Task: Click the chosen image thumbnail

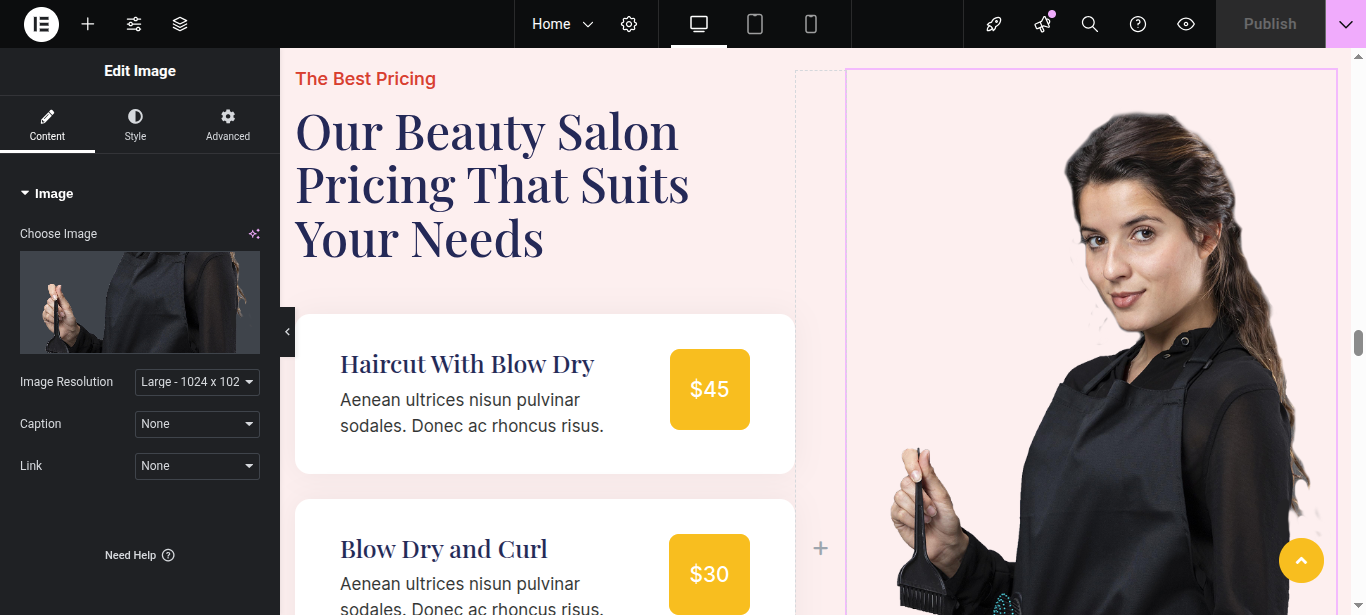Action: point(140,302)
